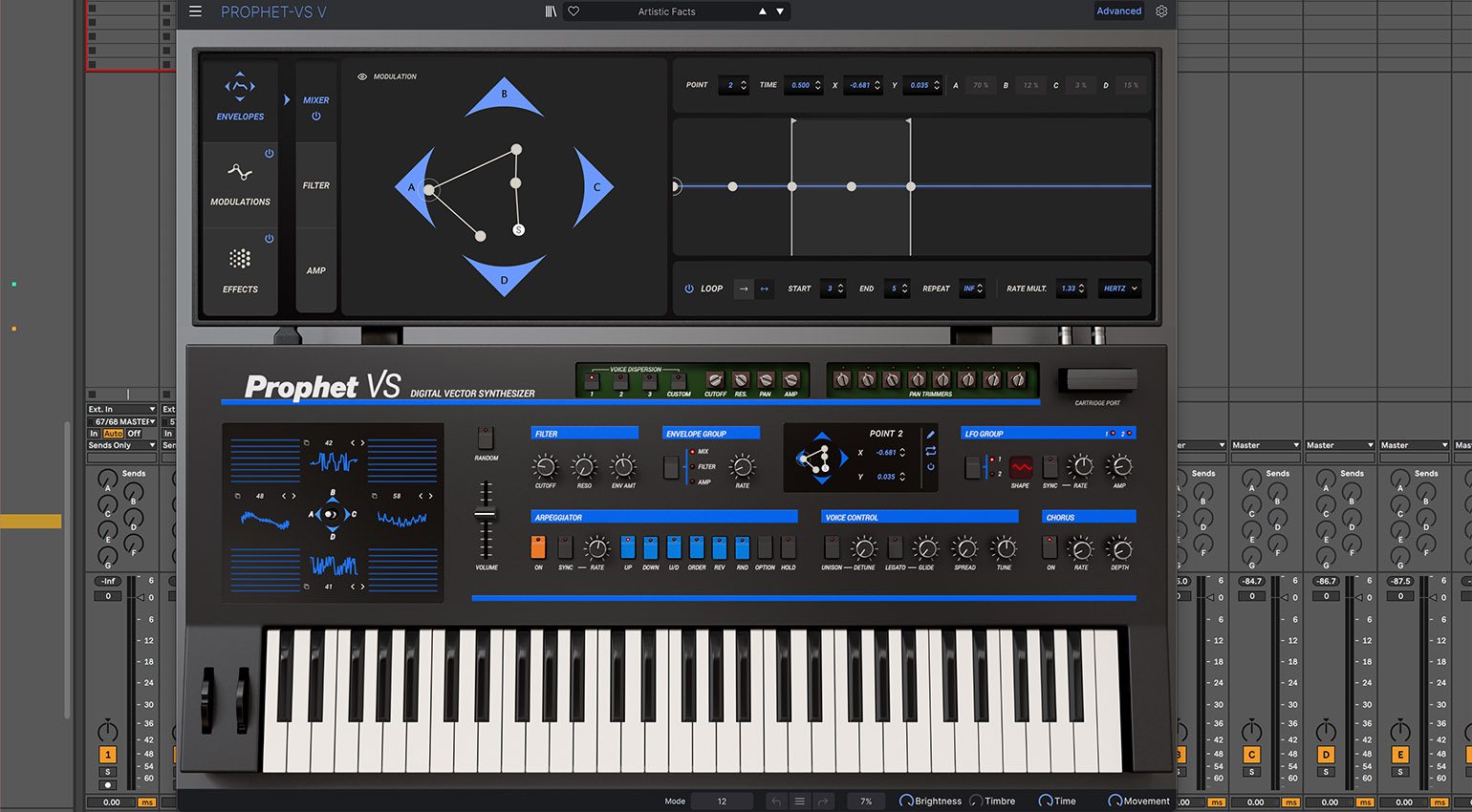The height and width of the screenshot is (812, 1472).
Task: Click the Brightness macro knob
Action: pyautogui.click(x=906, y=801)
